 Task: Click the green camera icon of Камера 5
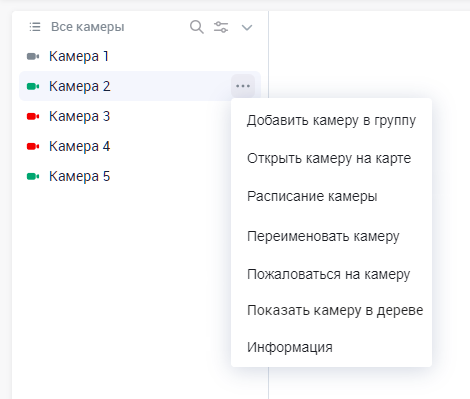coord(33,176)
